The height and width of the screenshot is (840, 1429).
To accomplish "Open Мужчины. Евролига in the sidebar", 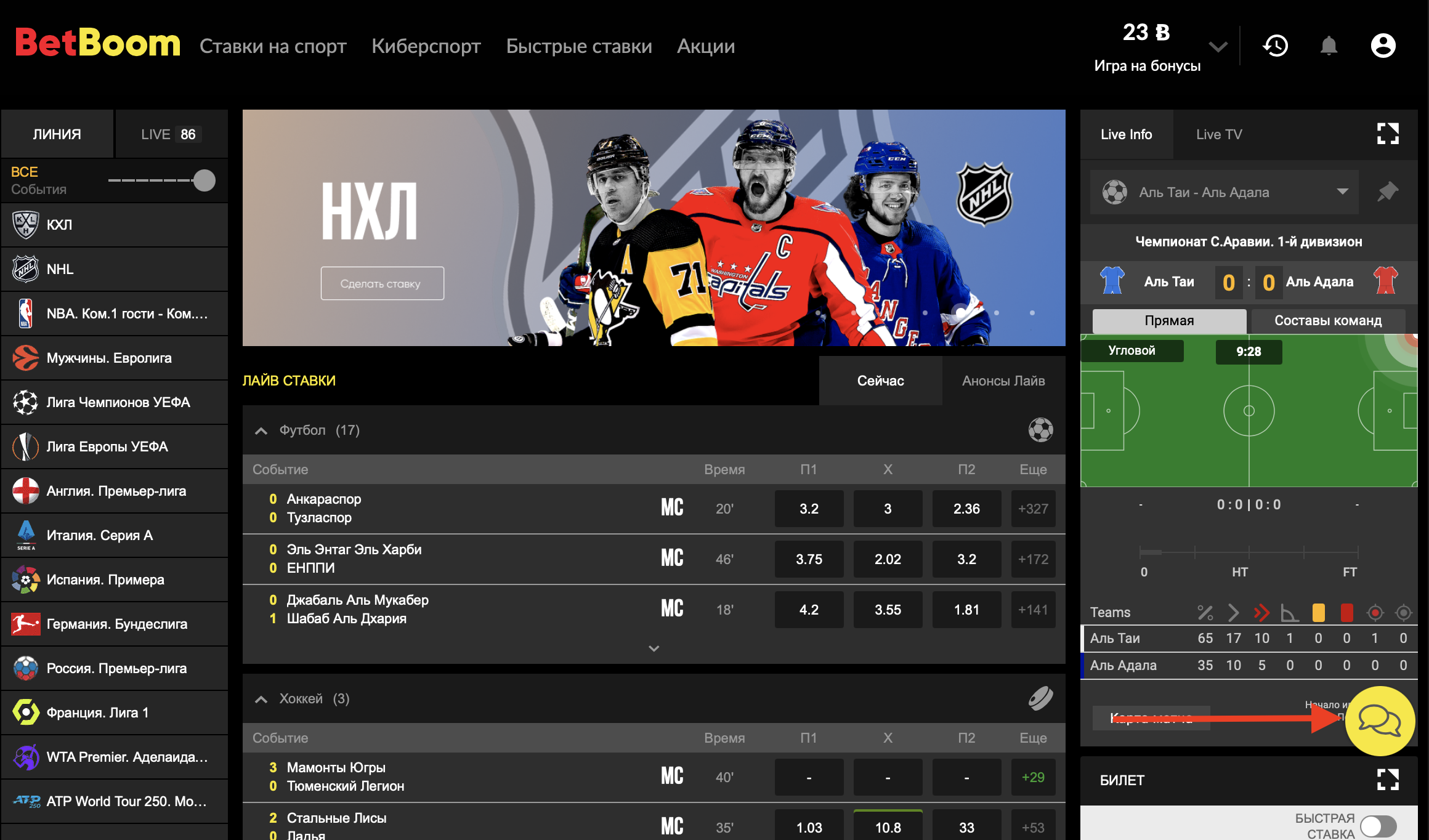I will click(115, 358).
